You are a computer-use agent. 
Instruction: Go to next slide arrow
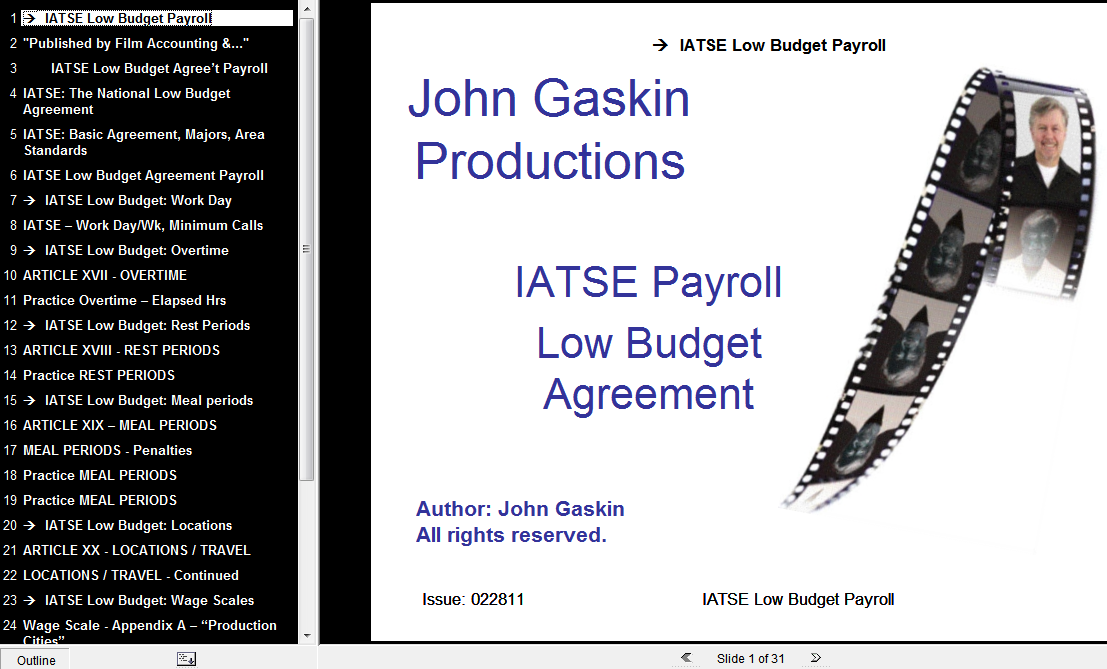815,658
